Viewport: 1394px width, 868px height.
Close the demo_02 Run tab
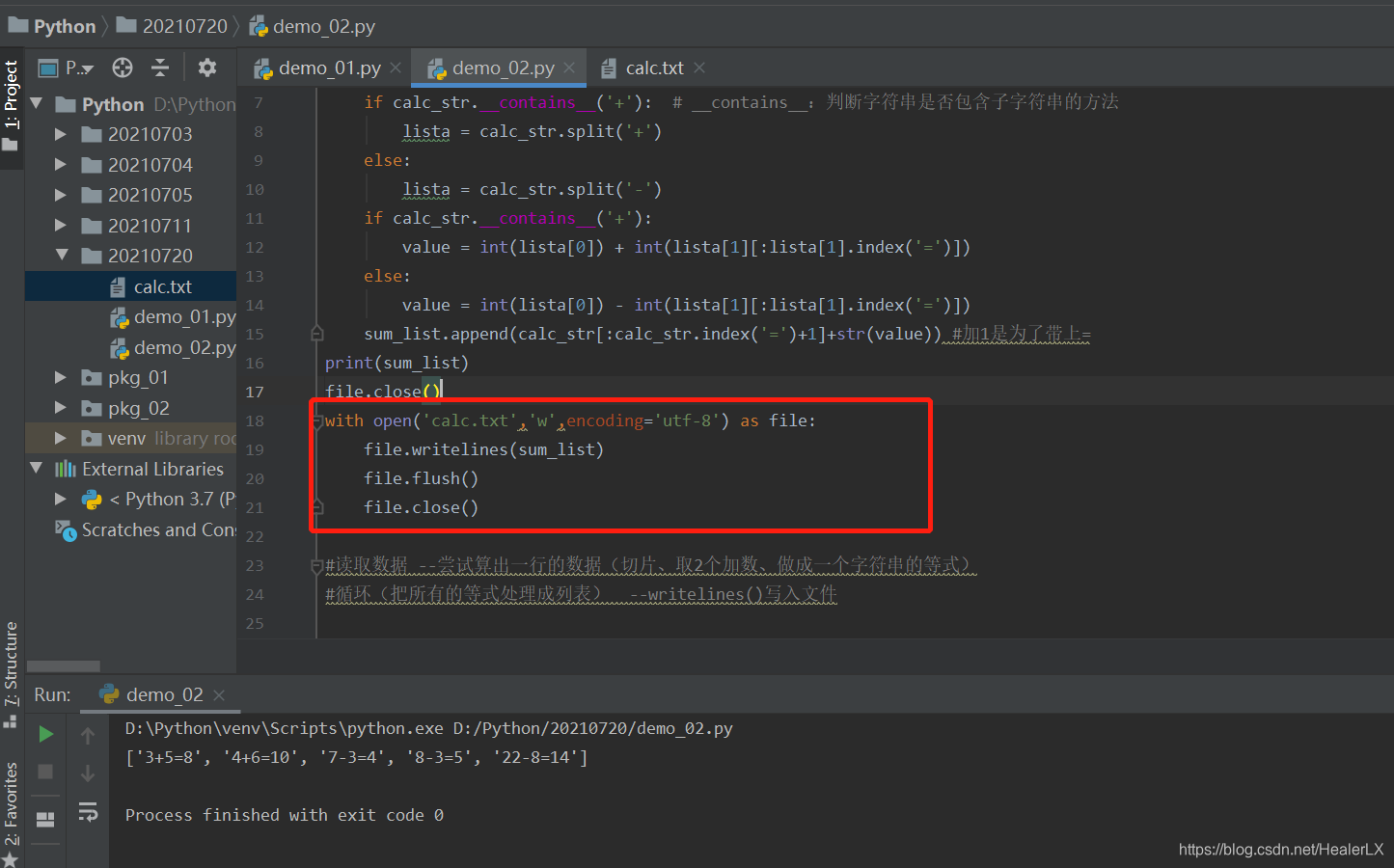coord(219,695)
